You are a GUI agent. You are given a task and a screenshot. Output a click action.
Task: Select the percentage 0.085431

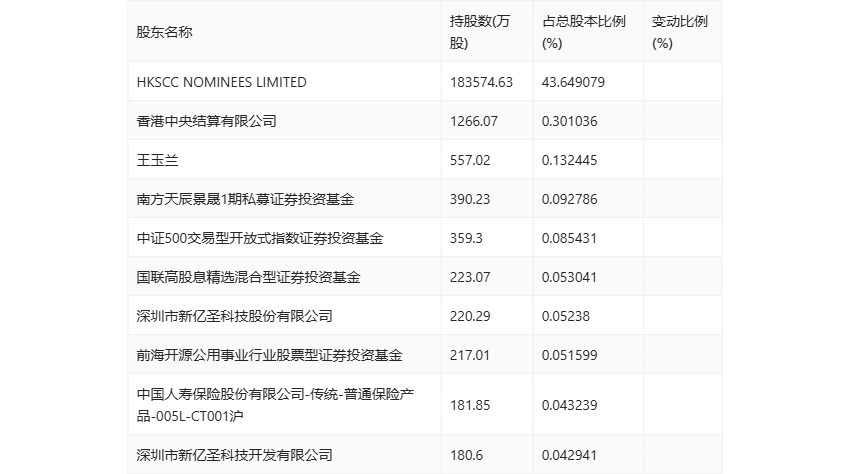[569, 238]
